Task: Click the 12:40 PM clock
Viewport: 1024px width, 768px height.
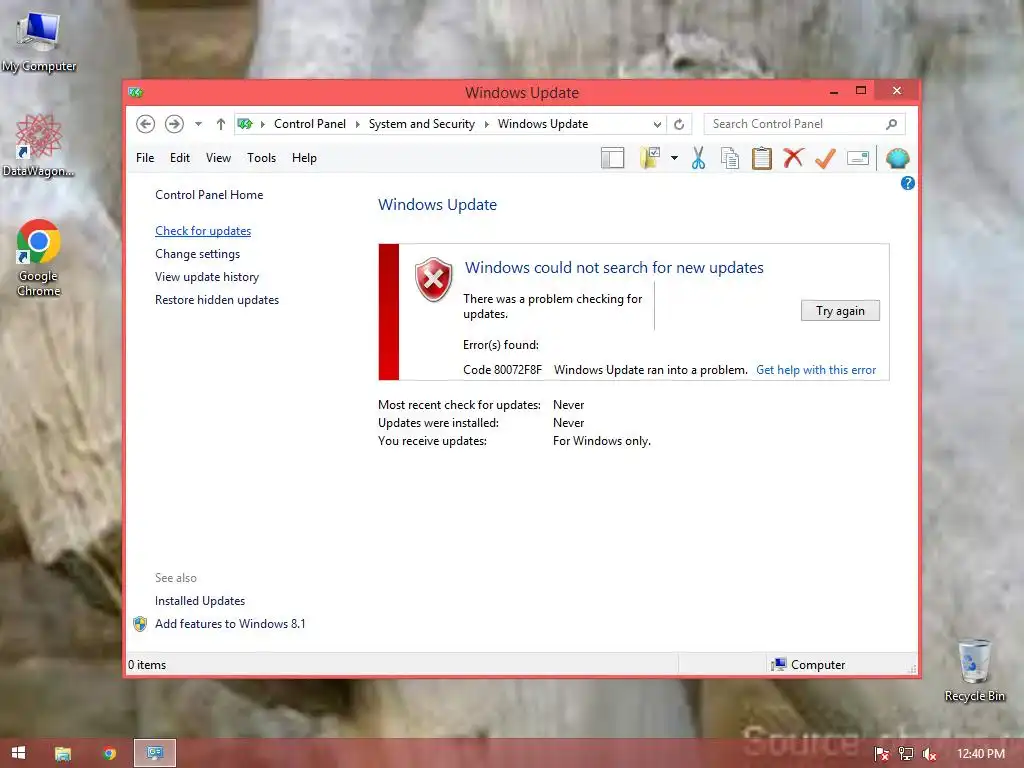Action: coord(980,754)
